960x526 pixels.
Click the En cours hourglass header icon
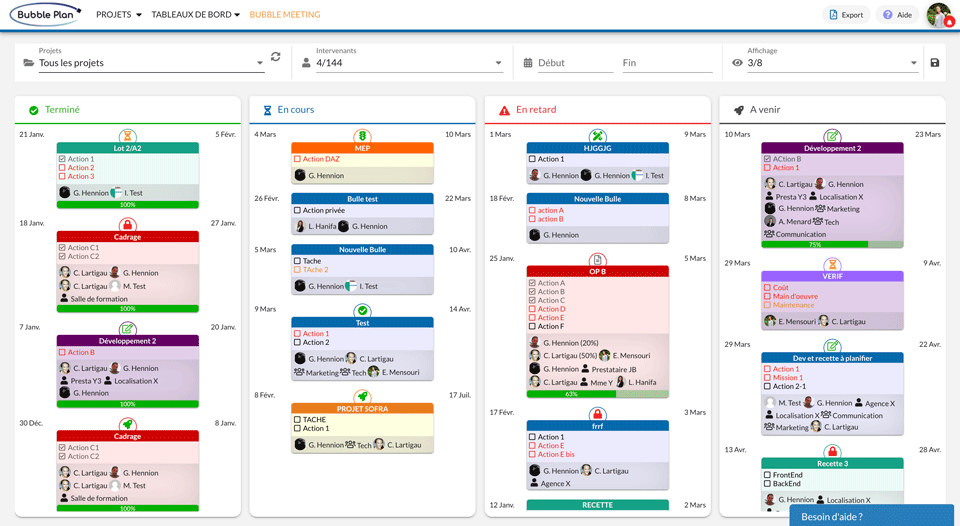tap(267, 110)
